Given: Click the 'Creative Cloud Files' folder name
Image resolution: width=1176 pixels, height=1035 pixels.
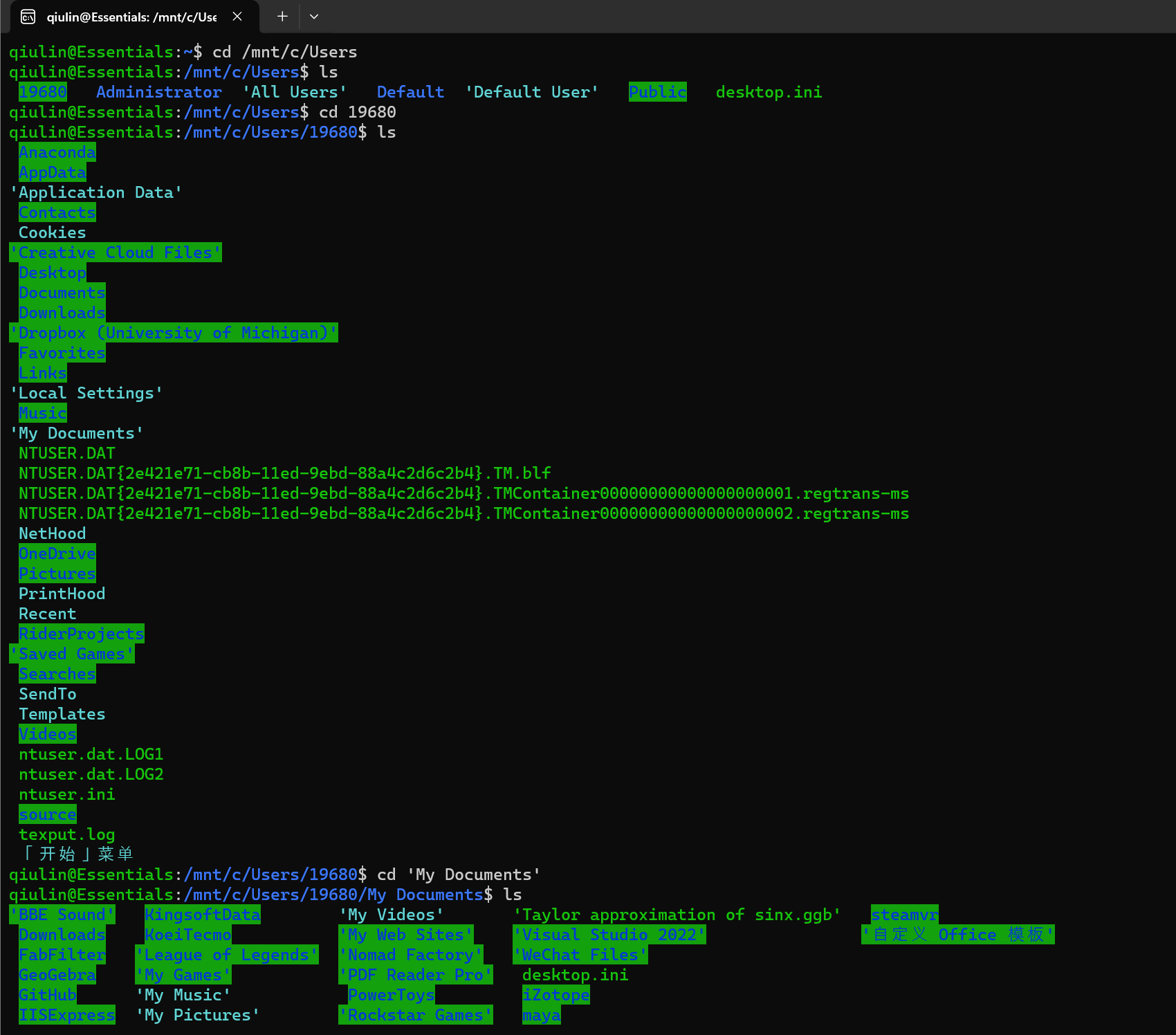Looking at the screenshot, I should coord(115,253).
